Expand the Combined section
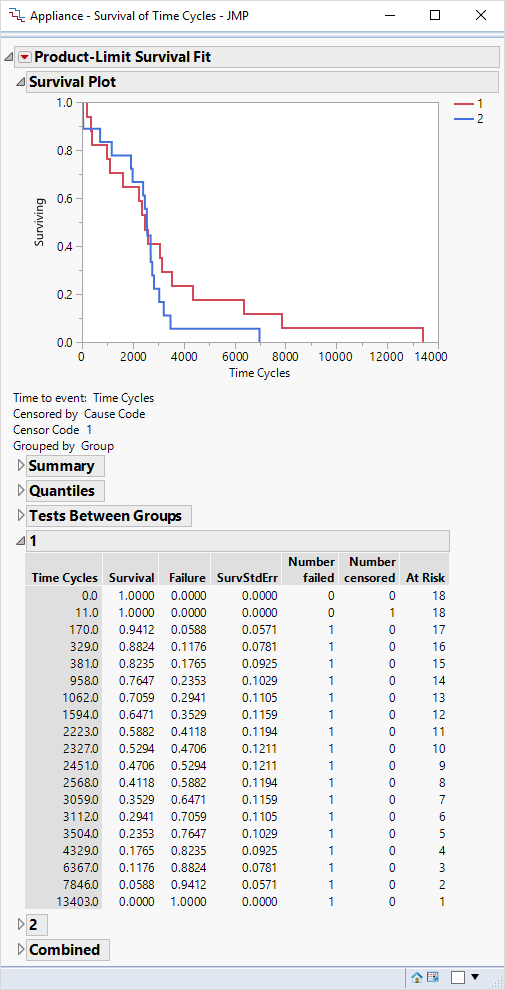 pos(21,950)
